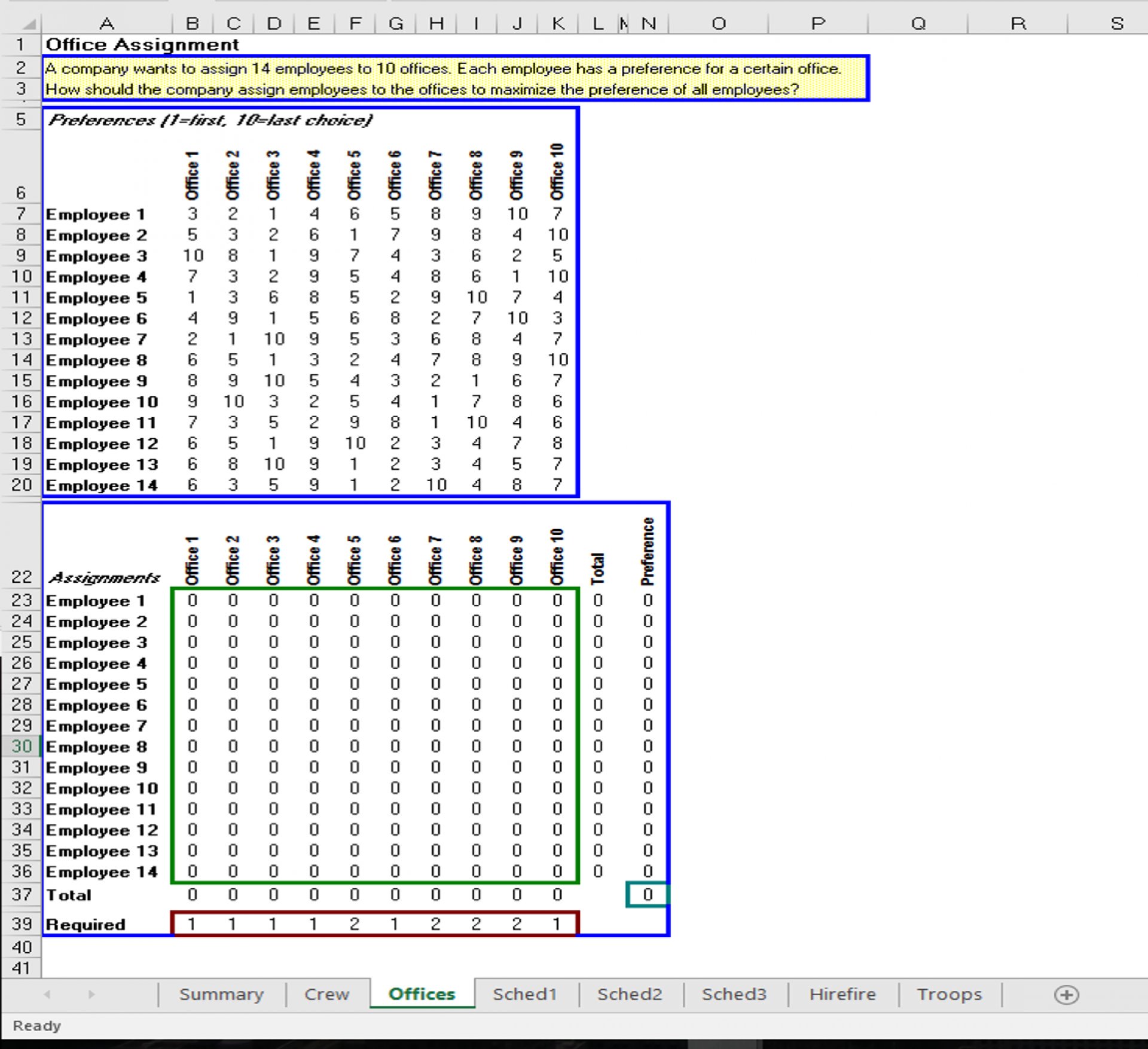Select the Offices sheet tab
The image size is (1148, 1049).
tap(422, 995)
